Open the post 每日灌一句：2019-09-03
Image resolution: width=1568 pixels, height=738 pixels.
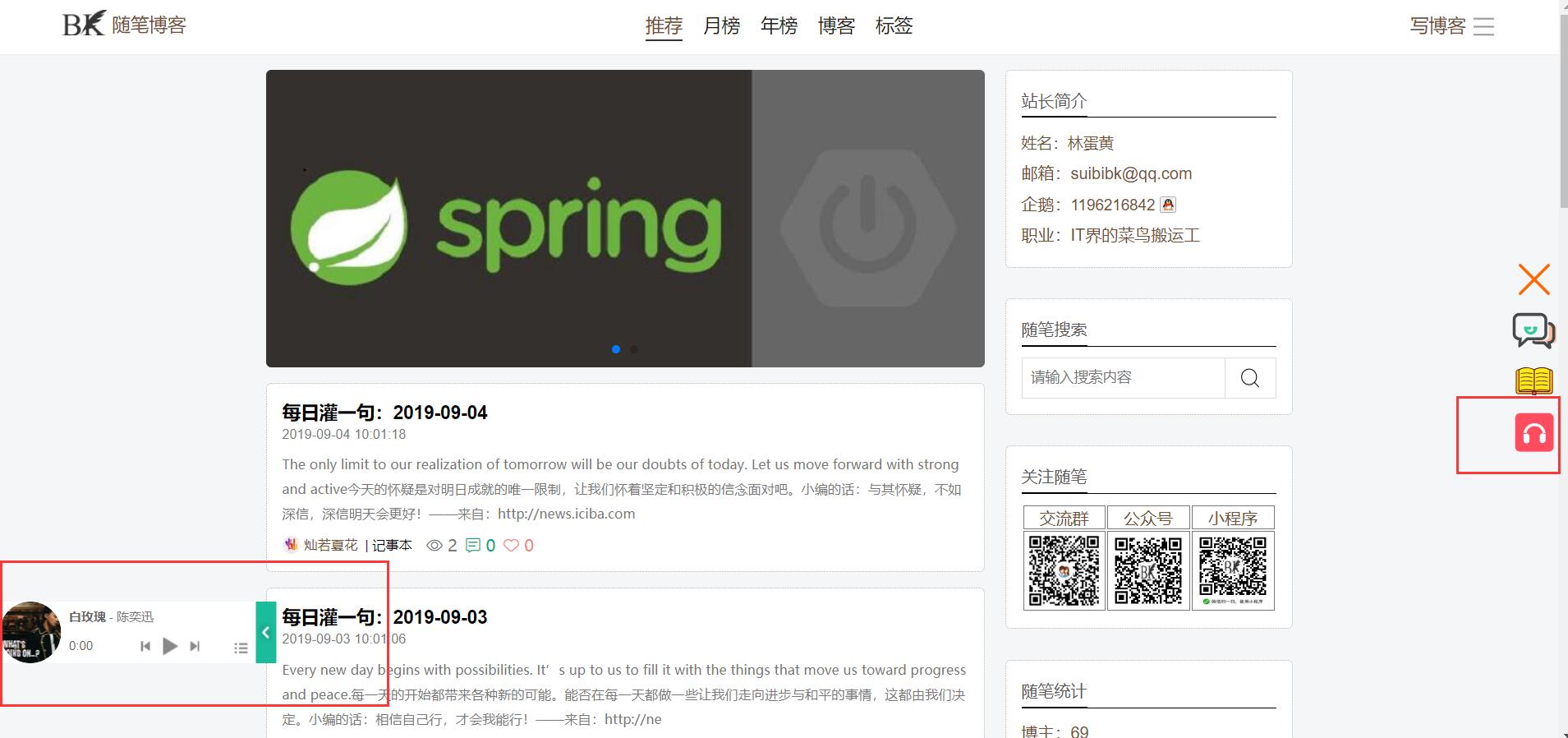pos(384,617)
